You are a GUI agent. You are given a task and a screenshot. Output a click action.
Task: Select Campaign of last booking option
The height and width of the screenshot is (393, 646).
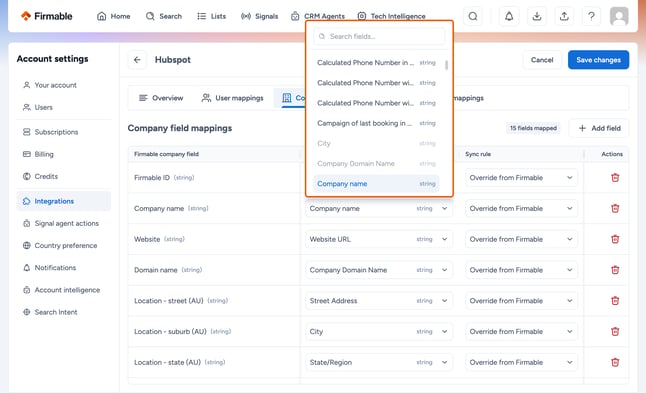click(x=376, y=123)
